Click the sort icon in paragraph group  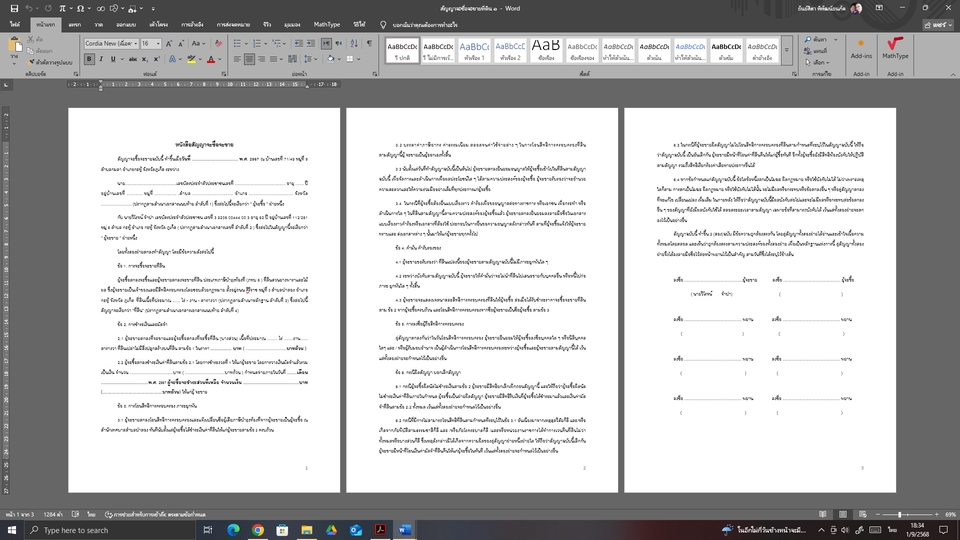point(354,44)
